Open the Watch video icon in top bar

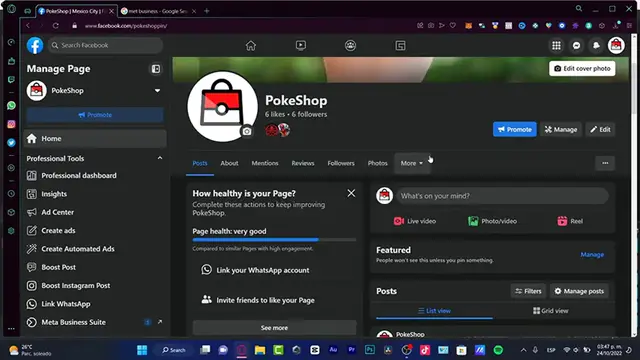(301, 46)
